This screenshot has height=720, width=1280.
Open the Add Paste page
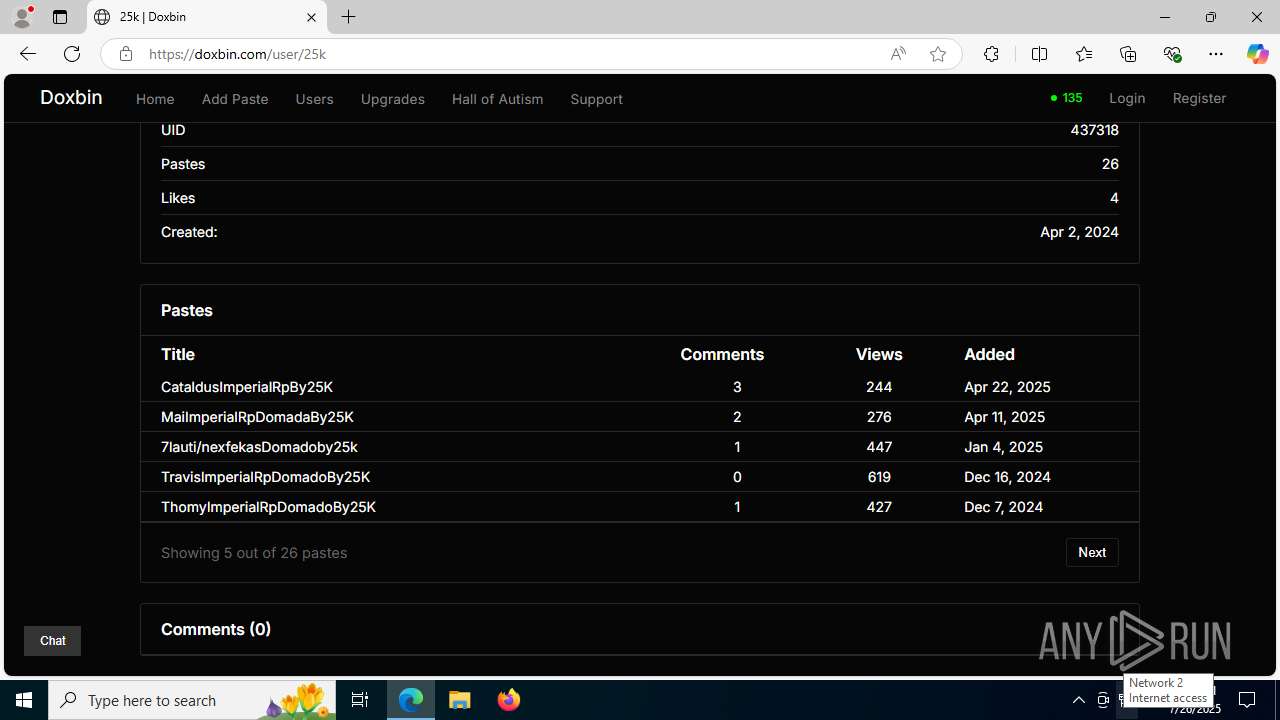(235, 99)
